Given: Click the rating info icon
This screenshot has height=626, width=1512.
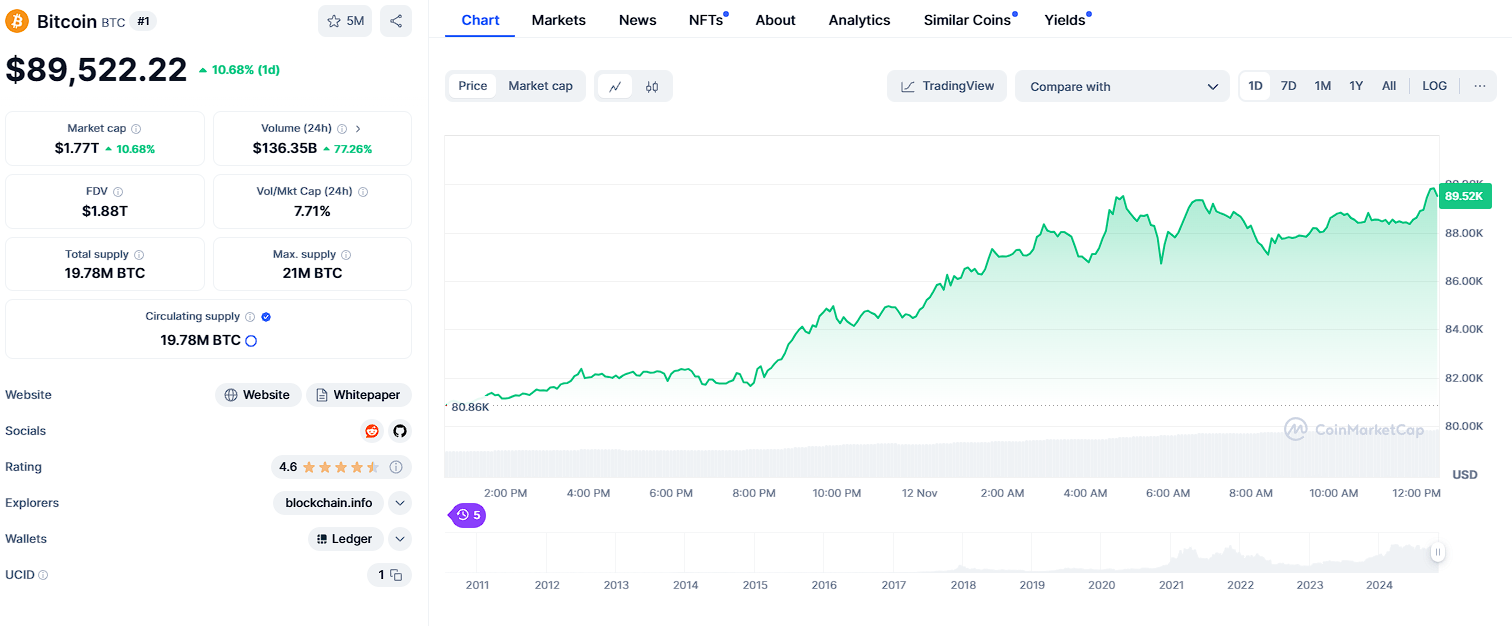Looking at the screenshot, I should tap(396, 467).
